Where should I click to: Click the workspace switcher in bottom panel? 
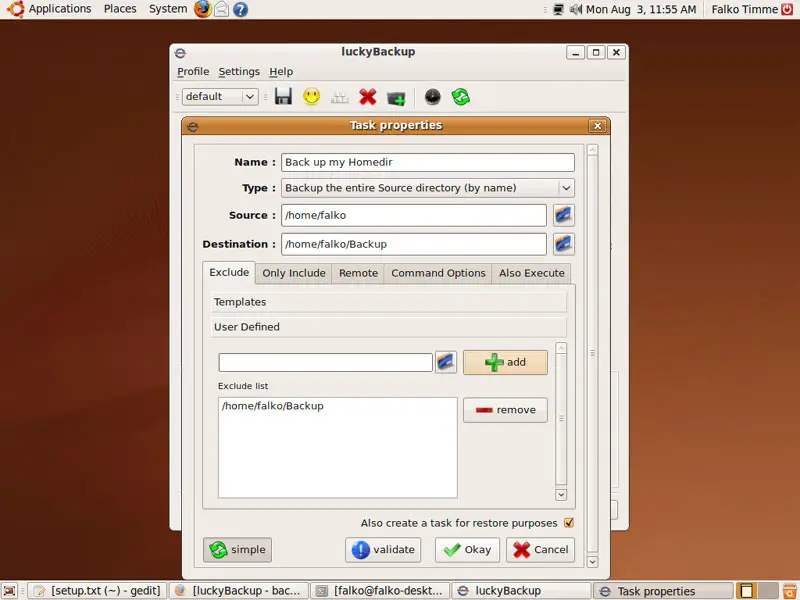tap(758, 591)
